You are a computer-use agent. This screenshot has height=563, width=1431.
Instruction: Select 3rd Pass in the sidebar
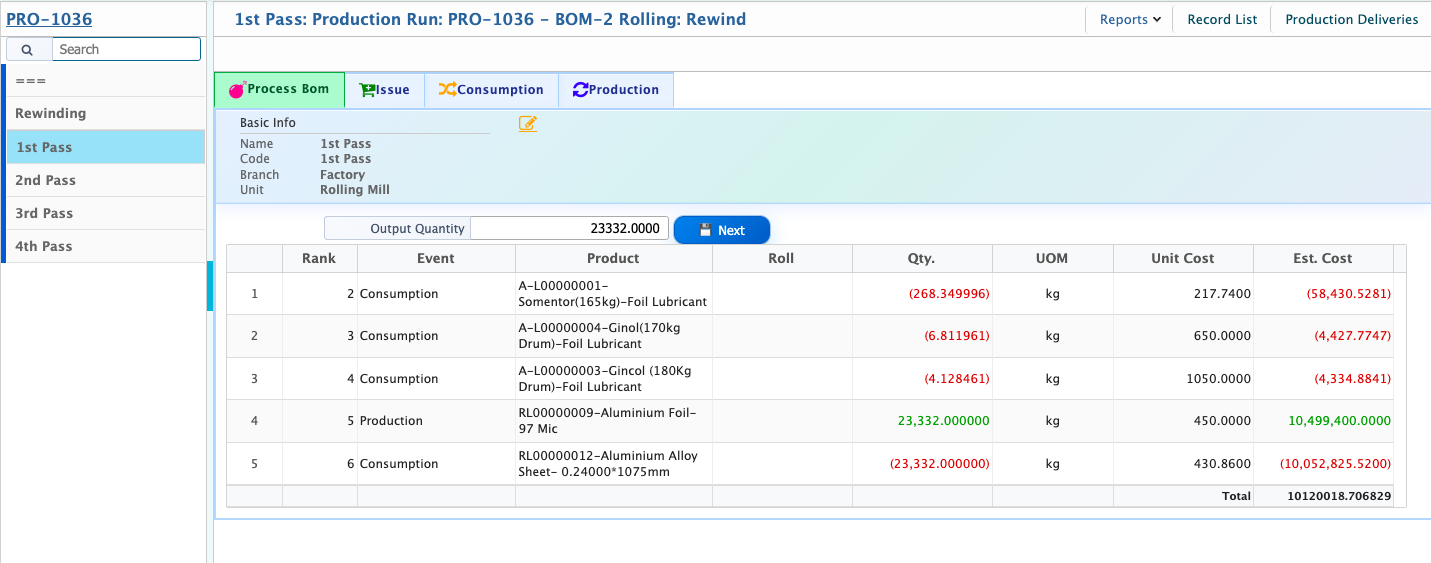105,213
